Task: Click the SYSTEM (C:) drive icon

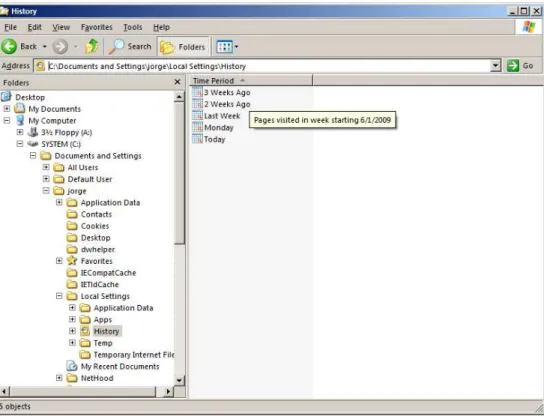Action: (x=33, y=144)
